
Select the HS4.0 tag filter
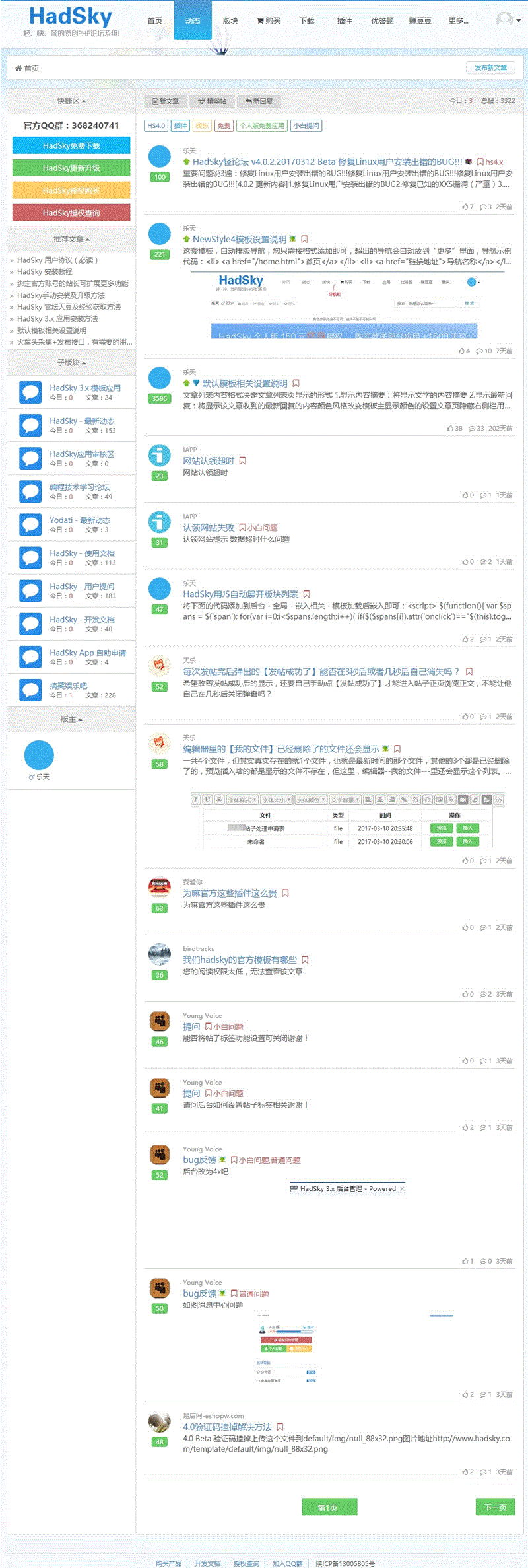[156, 125]
